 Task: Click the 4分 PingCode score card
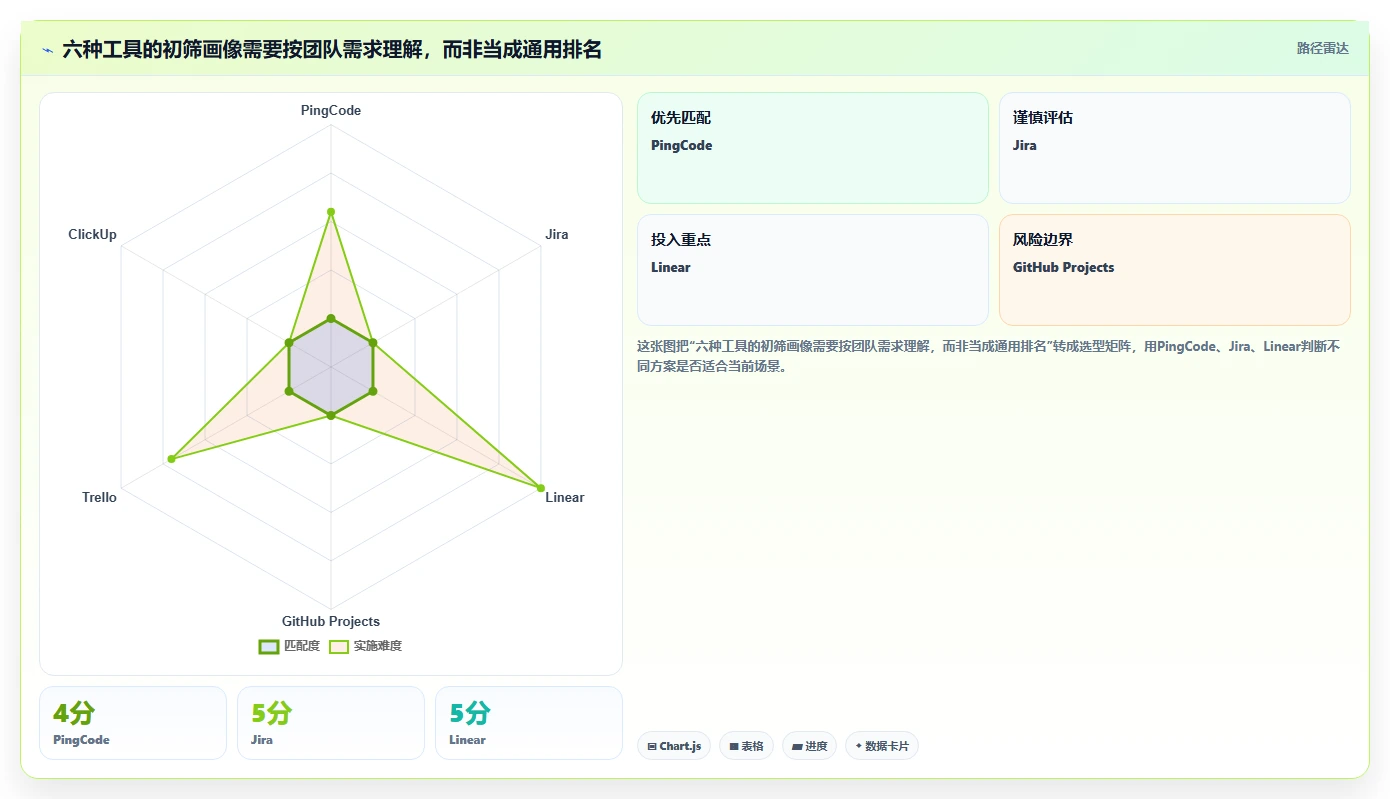click(133, 723)
